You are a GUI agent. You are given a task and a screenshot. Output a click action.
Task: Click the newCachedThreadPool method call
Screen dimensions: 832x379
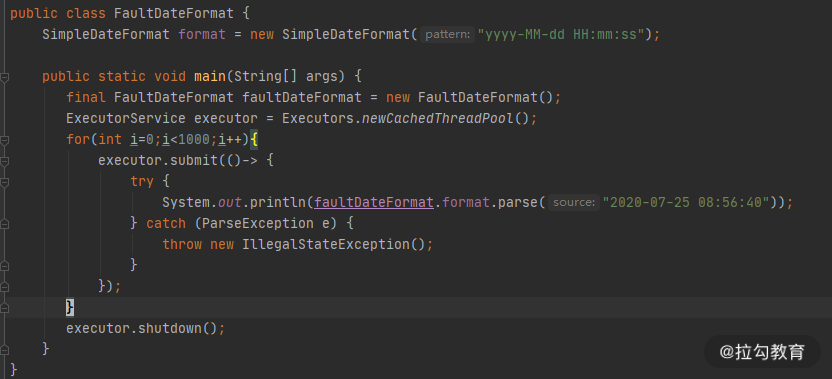(437, 118)
